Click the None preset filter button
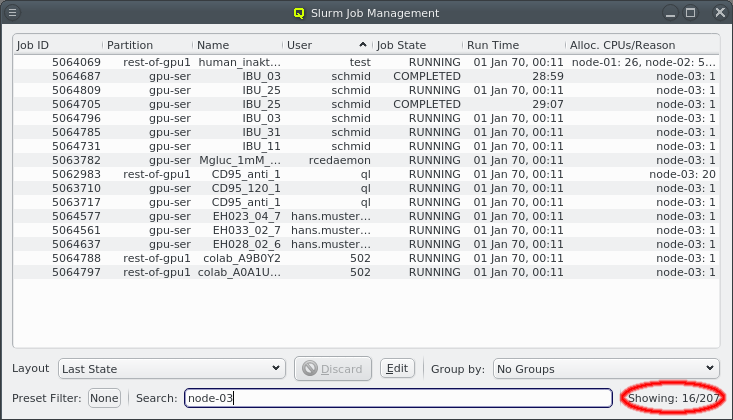Viewport: 733px width, 420px height. click(x=104, y=398)
